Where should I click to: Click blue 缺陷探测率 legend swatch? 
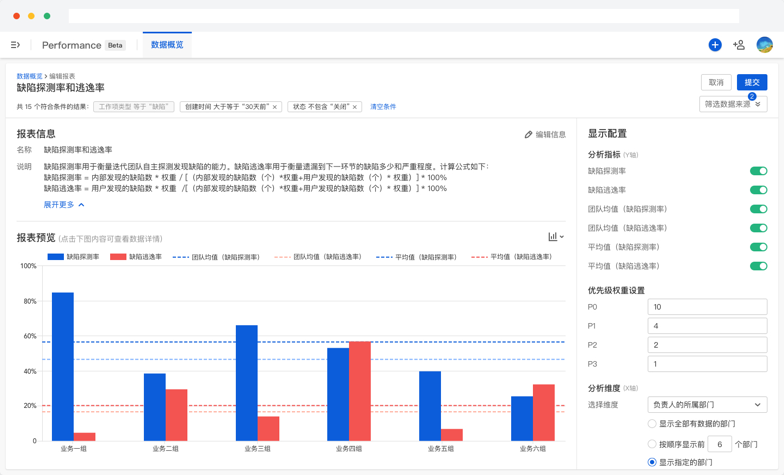[56, 257]
